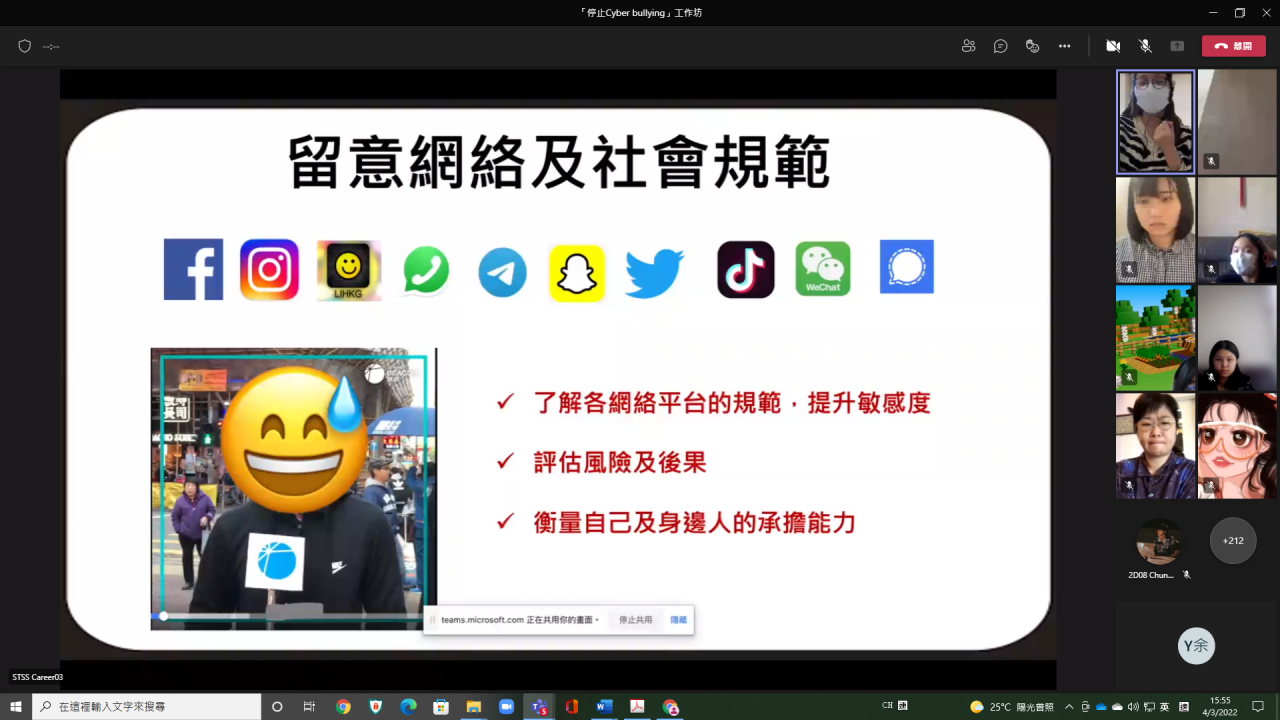Screen dimensions: 1280x720
Task: Switch to Microsoft Teams in the taskbar
Action: tap(539, 706)
